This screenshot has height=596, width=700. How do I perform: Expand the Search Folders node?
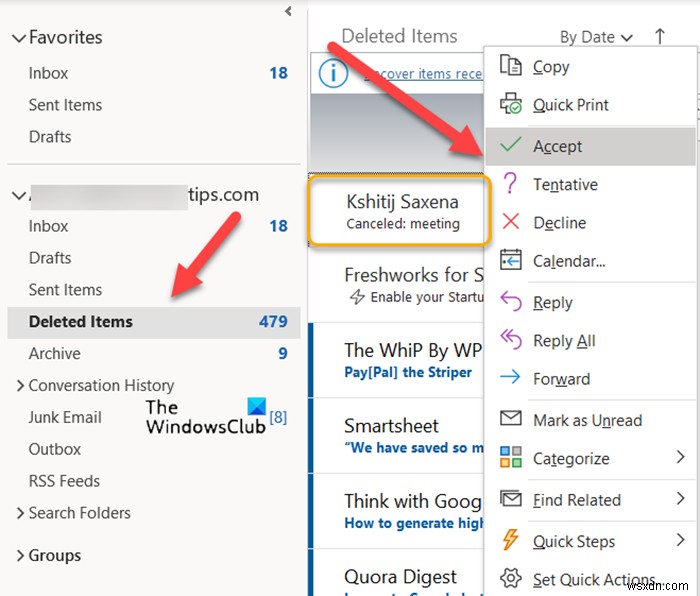tap(20, 513)
